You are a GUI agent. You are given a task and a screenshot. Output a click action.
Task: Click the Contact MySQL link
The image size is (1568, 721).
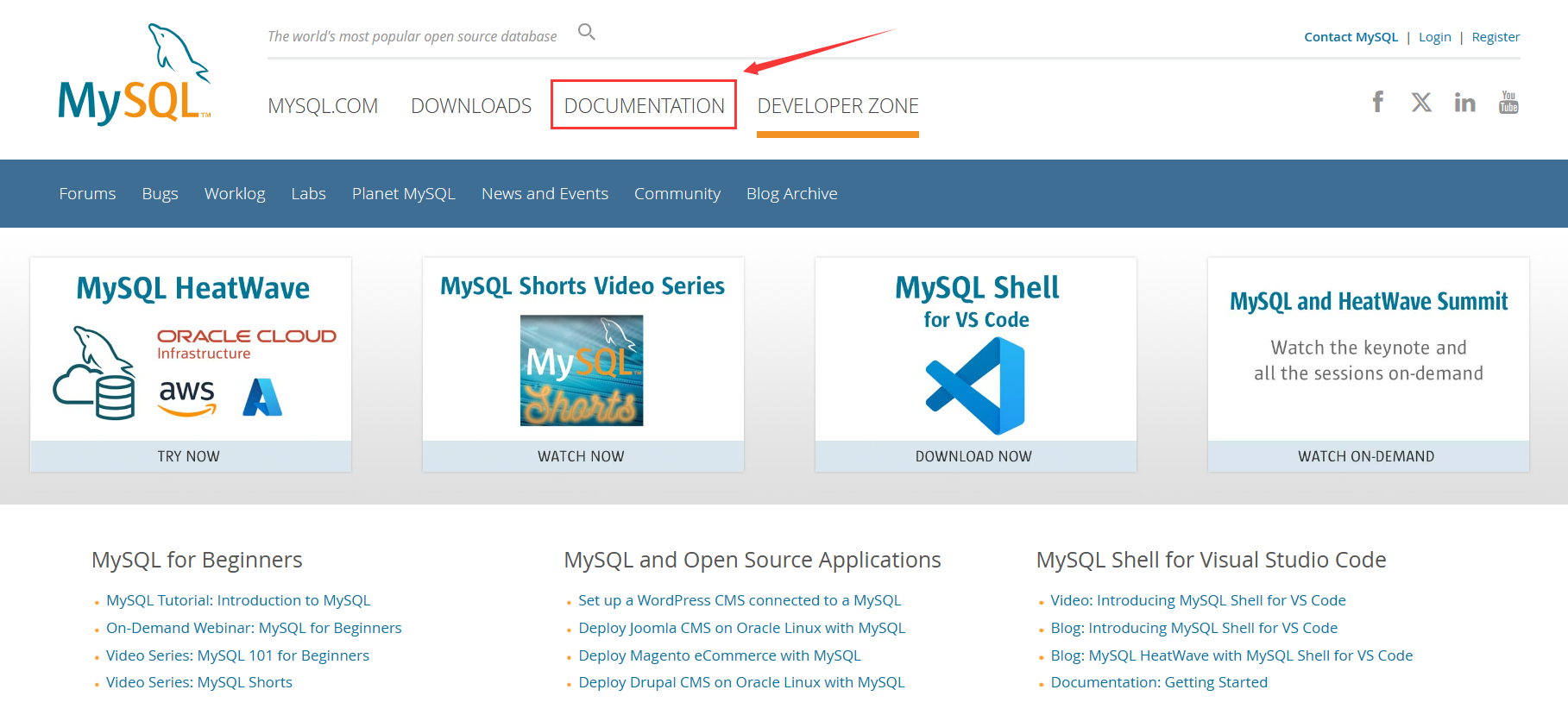(1351, 37)
